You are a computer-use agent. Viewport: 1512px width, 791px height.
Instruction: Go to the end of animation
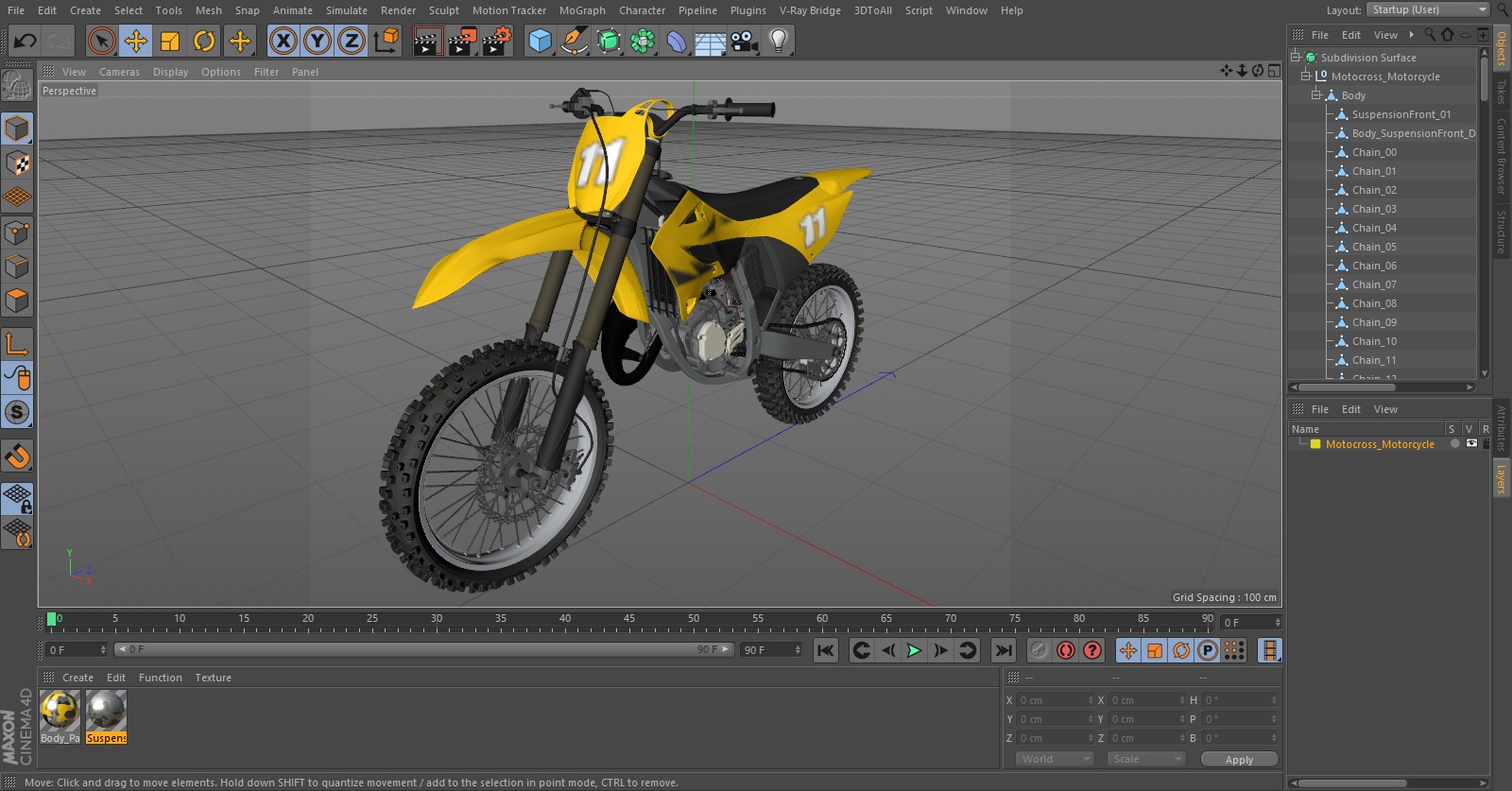coord(1004,650)
